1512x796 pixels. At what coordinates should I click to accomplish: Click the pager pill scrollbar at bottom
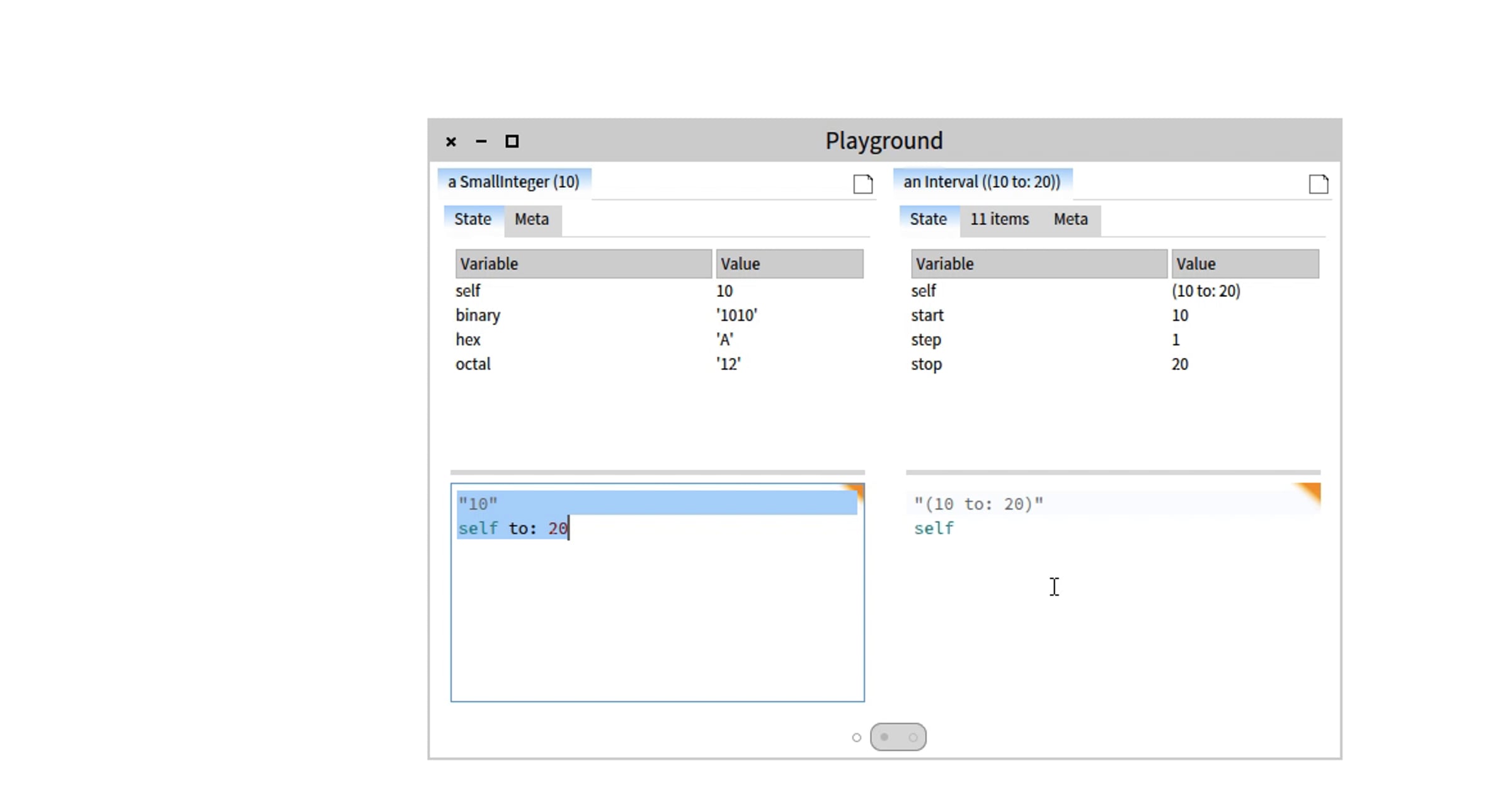tap(898, 737)
